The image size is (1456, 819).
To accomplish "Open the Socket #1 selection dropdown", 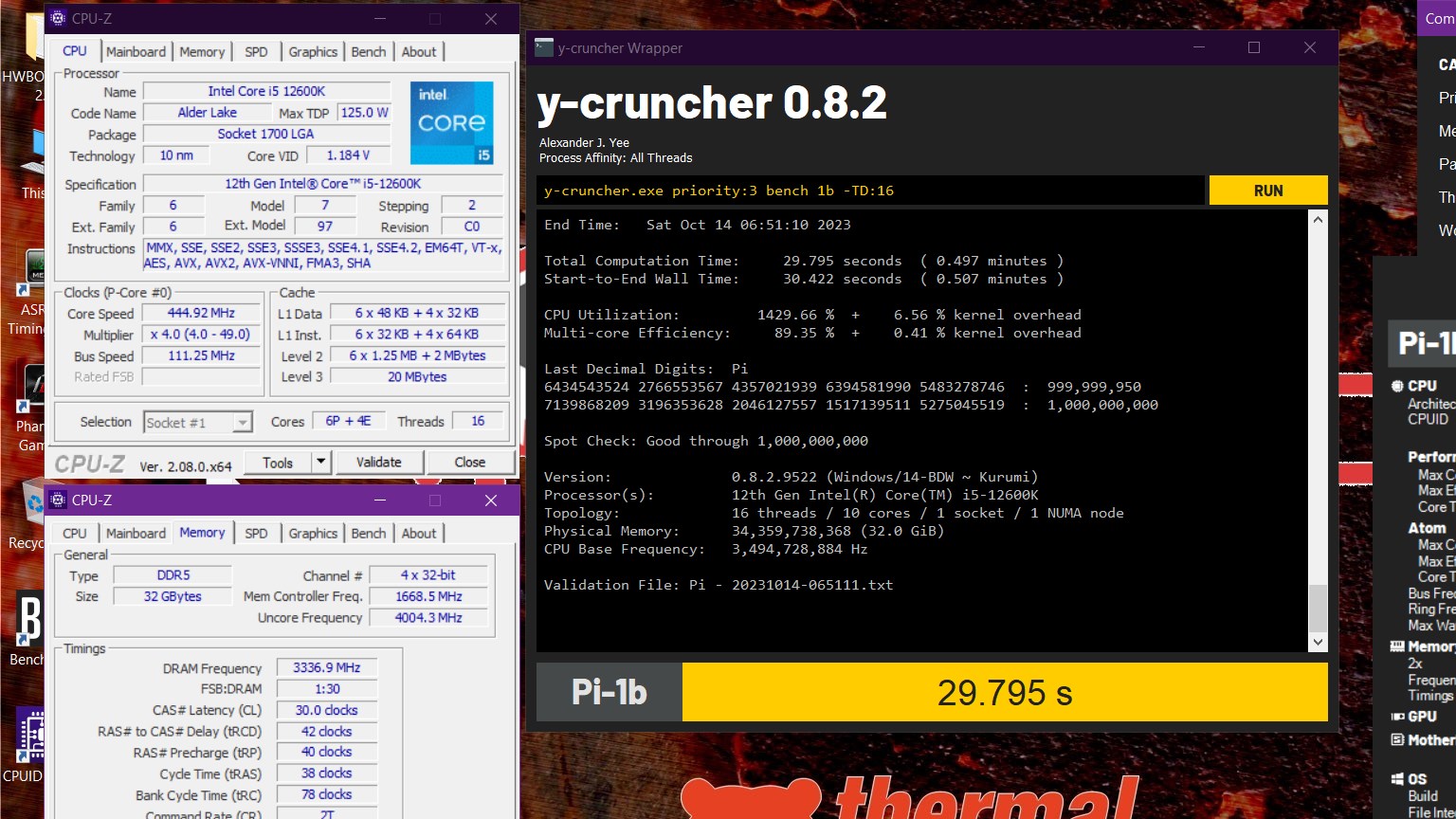I will pos(198,423).
